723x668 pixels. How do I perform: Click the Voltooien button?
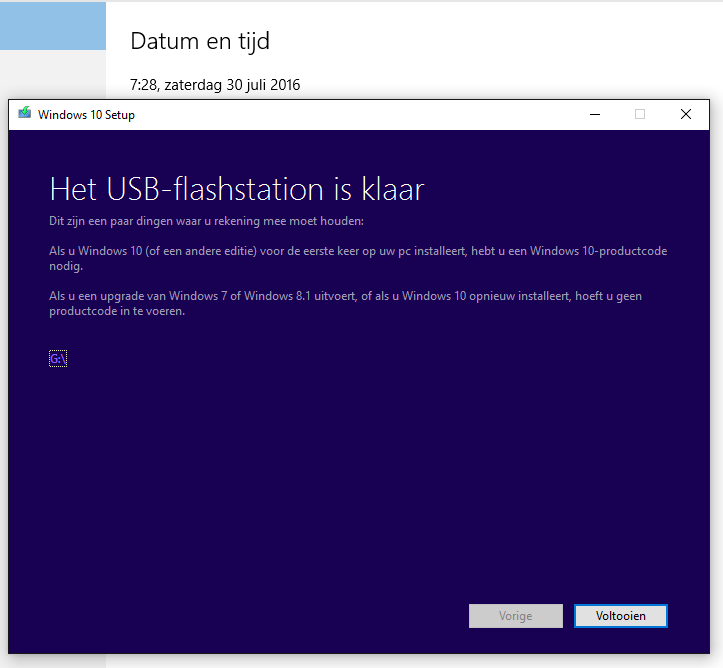pyautogui.click(x=621, y=616)
